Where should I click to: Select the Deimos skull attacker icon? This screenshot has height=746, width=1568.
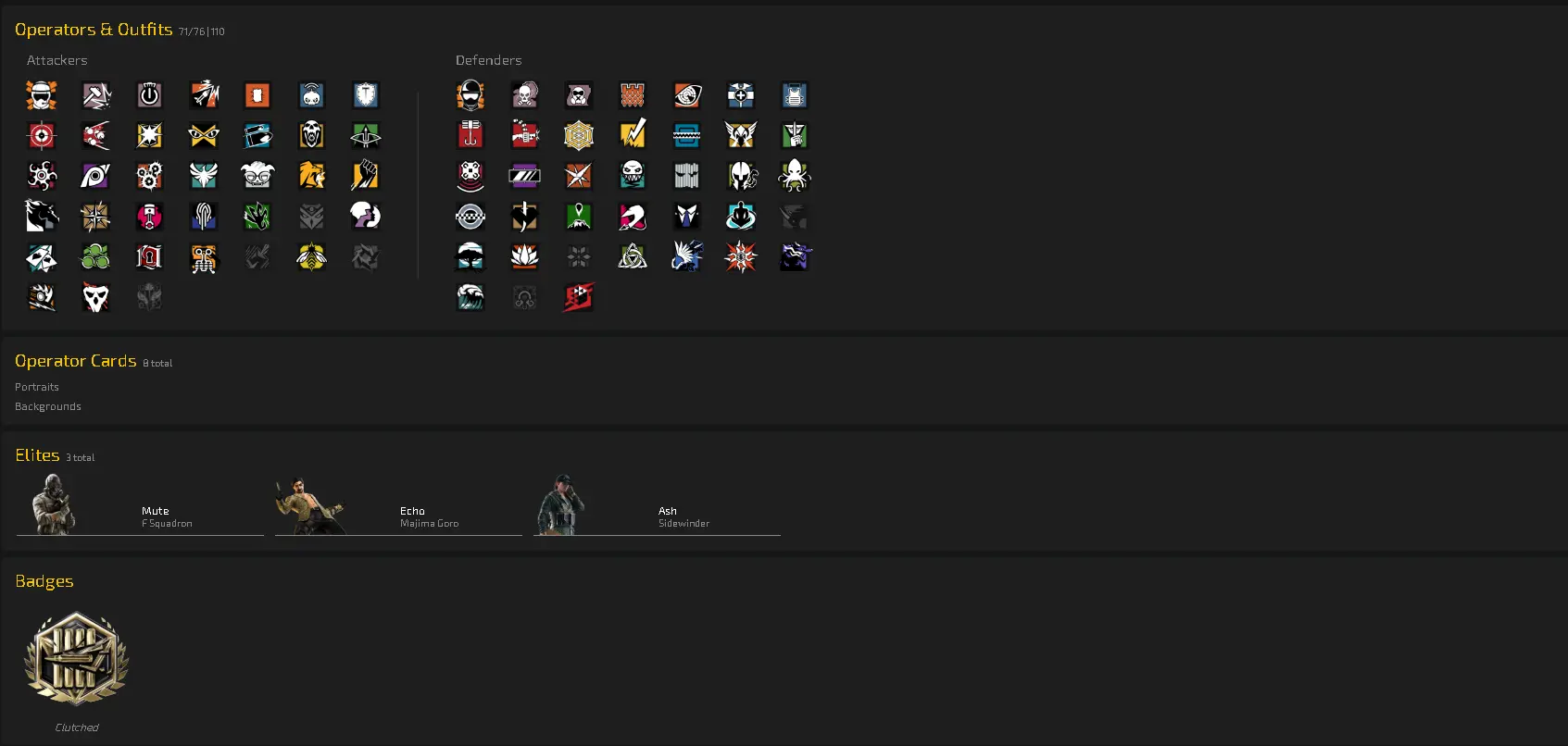pos(95,297)
